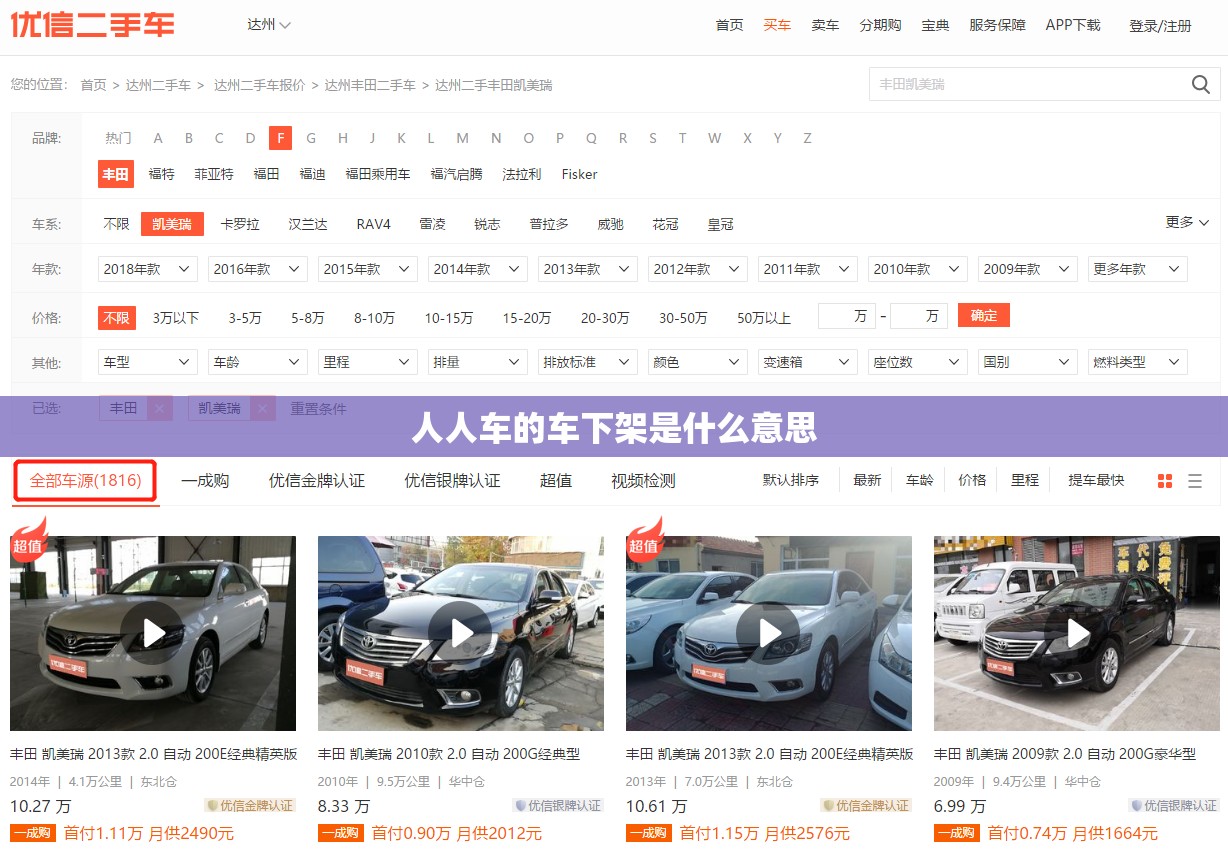
Task: Select 5-8万 price range
Action: point(308,318)
